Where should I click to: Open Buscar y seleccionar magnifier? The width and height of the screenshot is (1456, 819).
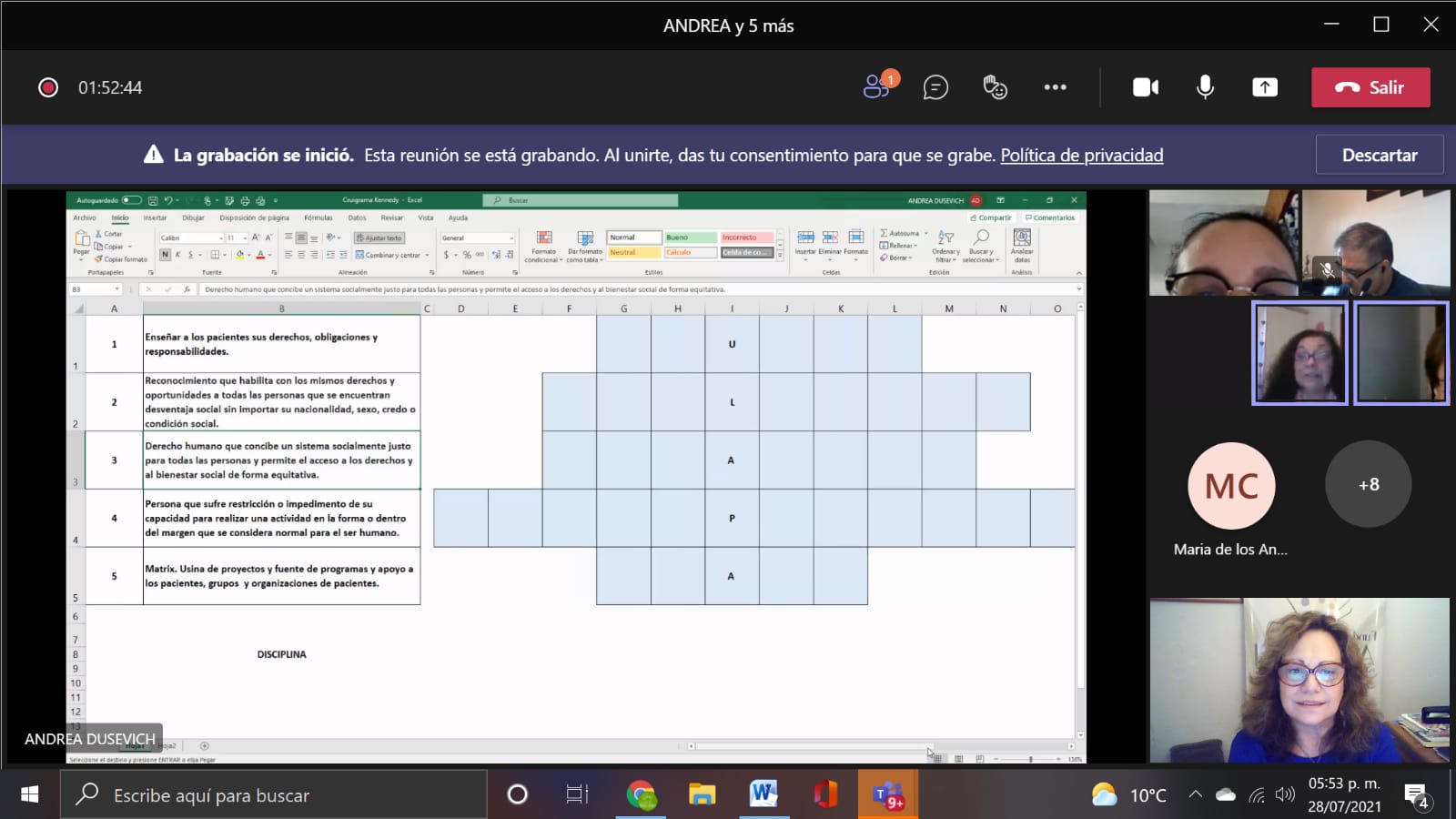click(x=981, y=247)
